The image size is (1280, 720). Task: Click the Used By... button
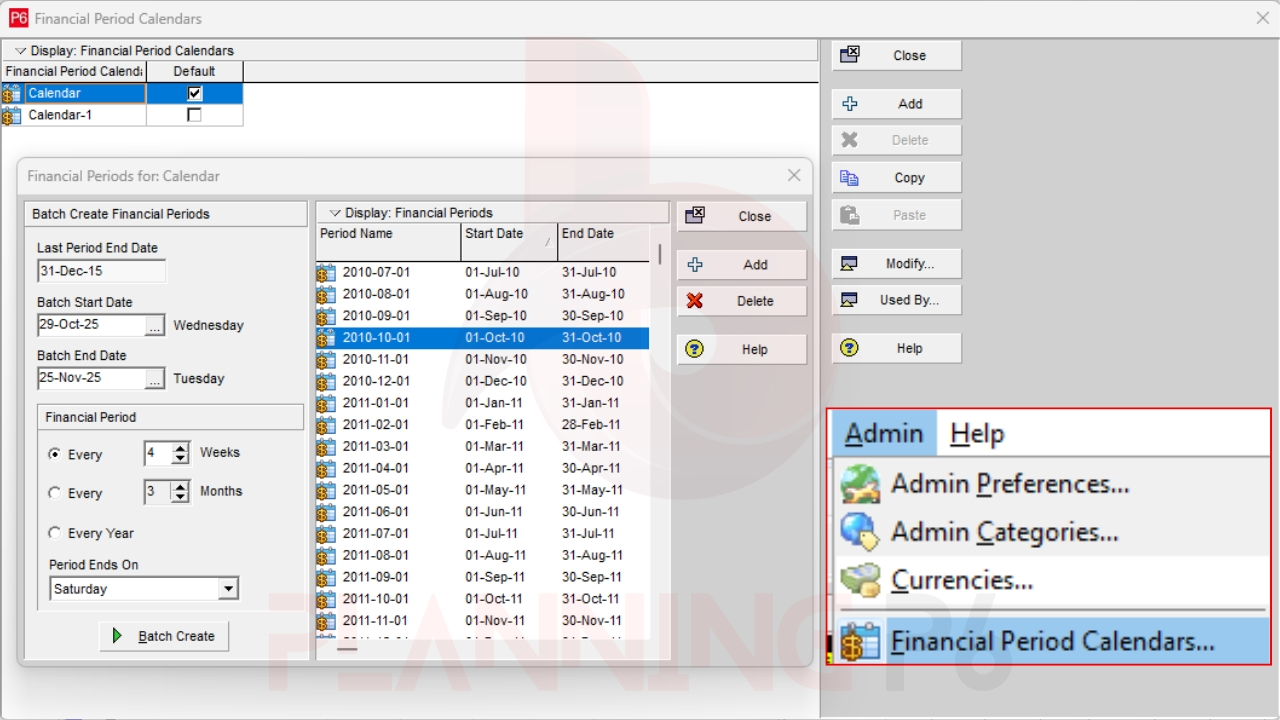(897, 300)
